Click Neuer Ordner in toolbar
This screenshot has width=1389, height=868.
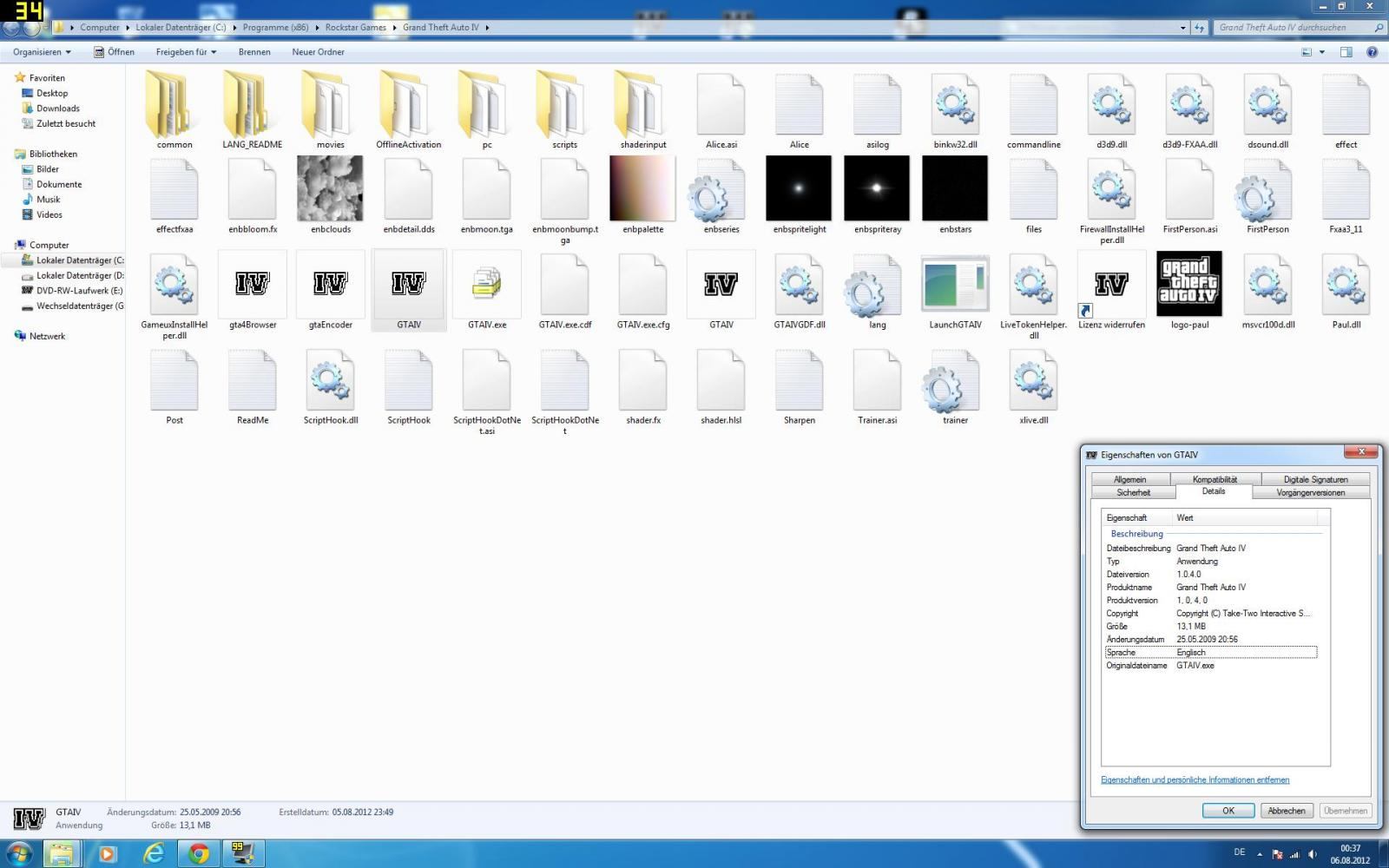tap(318, 52)
